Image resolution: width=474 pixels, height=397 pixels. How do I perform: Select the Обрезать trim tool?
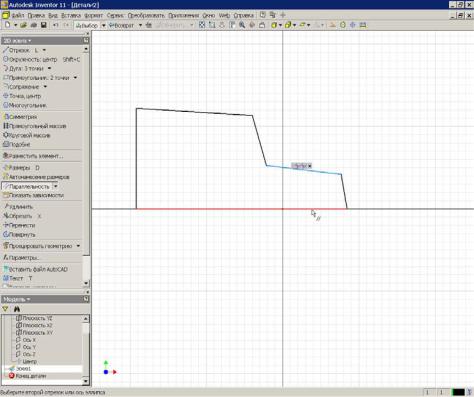tap(22, 216)
